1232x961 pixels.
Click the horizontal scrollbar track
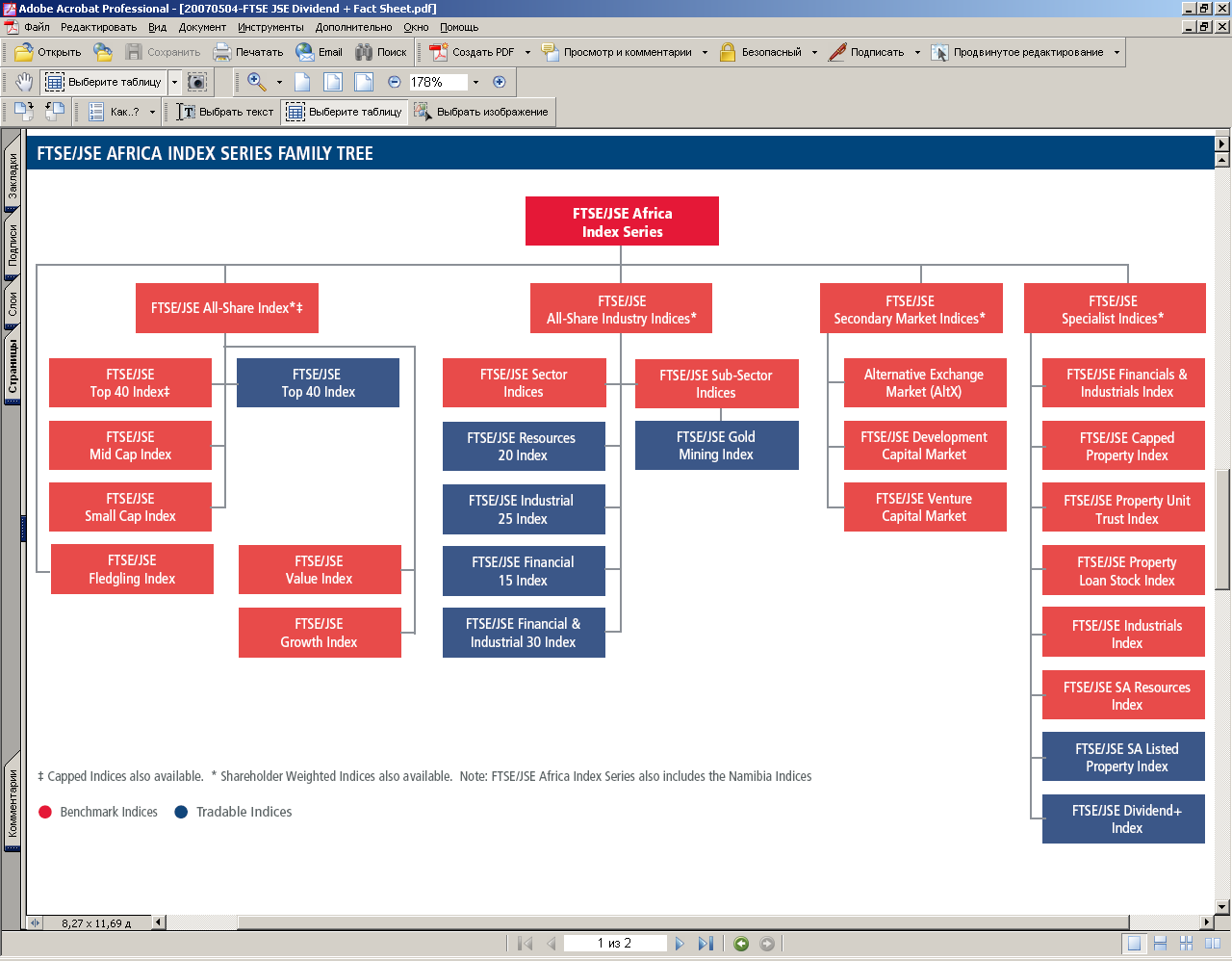tap(682, 922)
